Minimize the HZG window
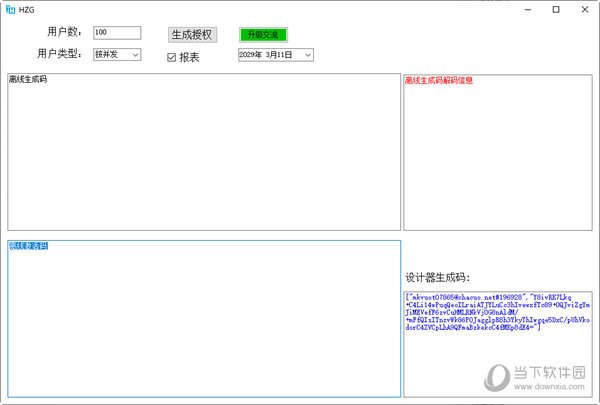Image resolution: width=600 pixels, height=405 pixels. click(x=528, y=10)
